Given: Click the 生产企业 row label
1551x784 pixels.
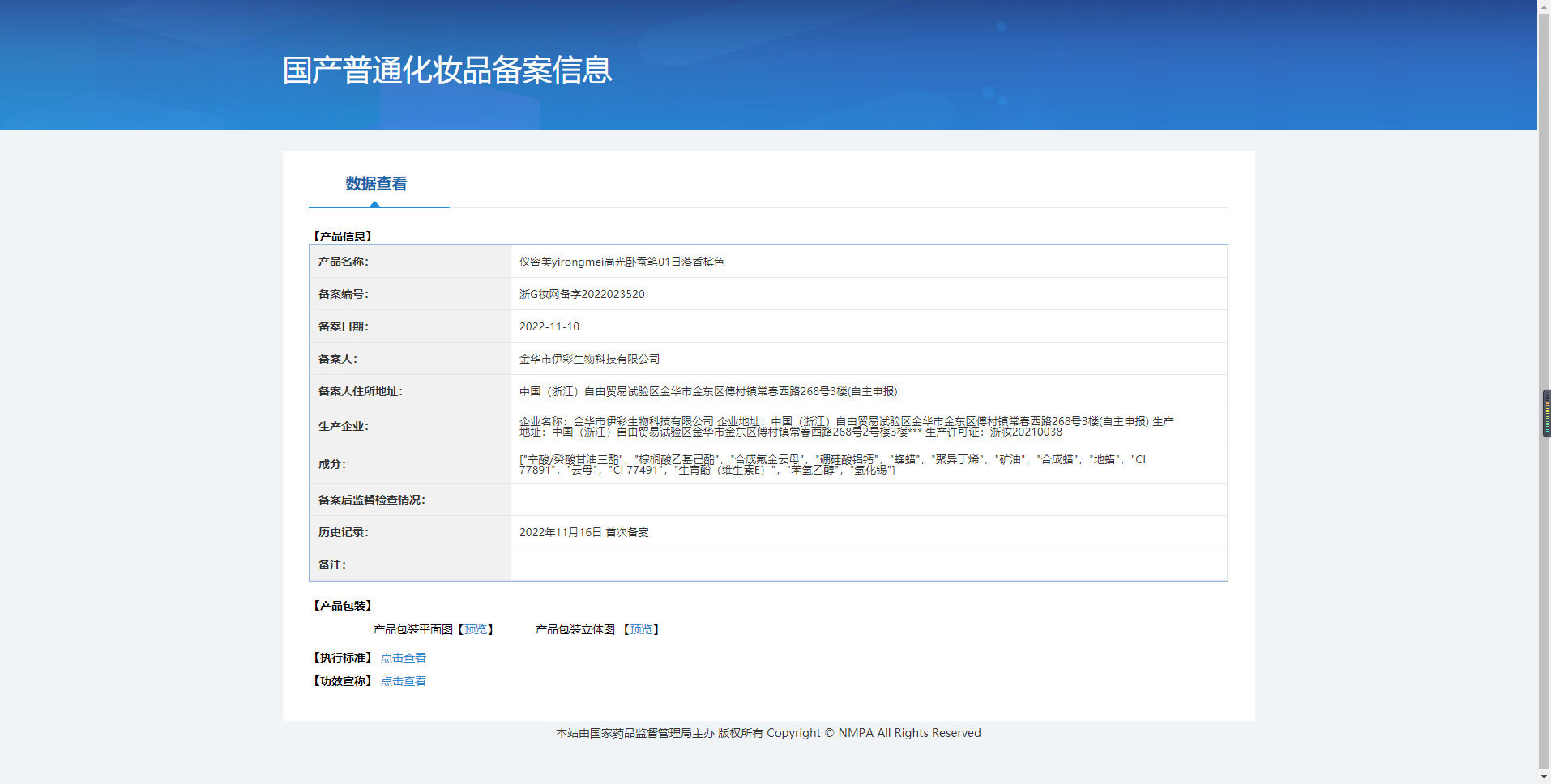Looking at the screenshot, I should click(344, 426).
